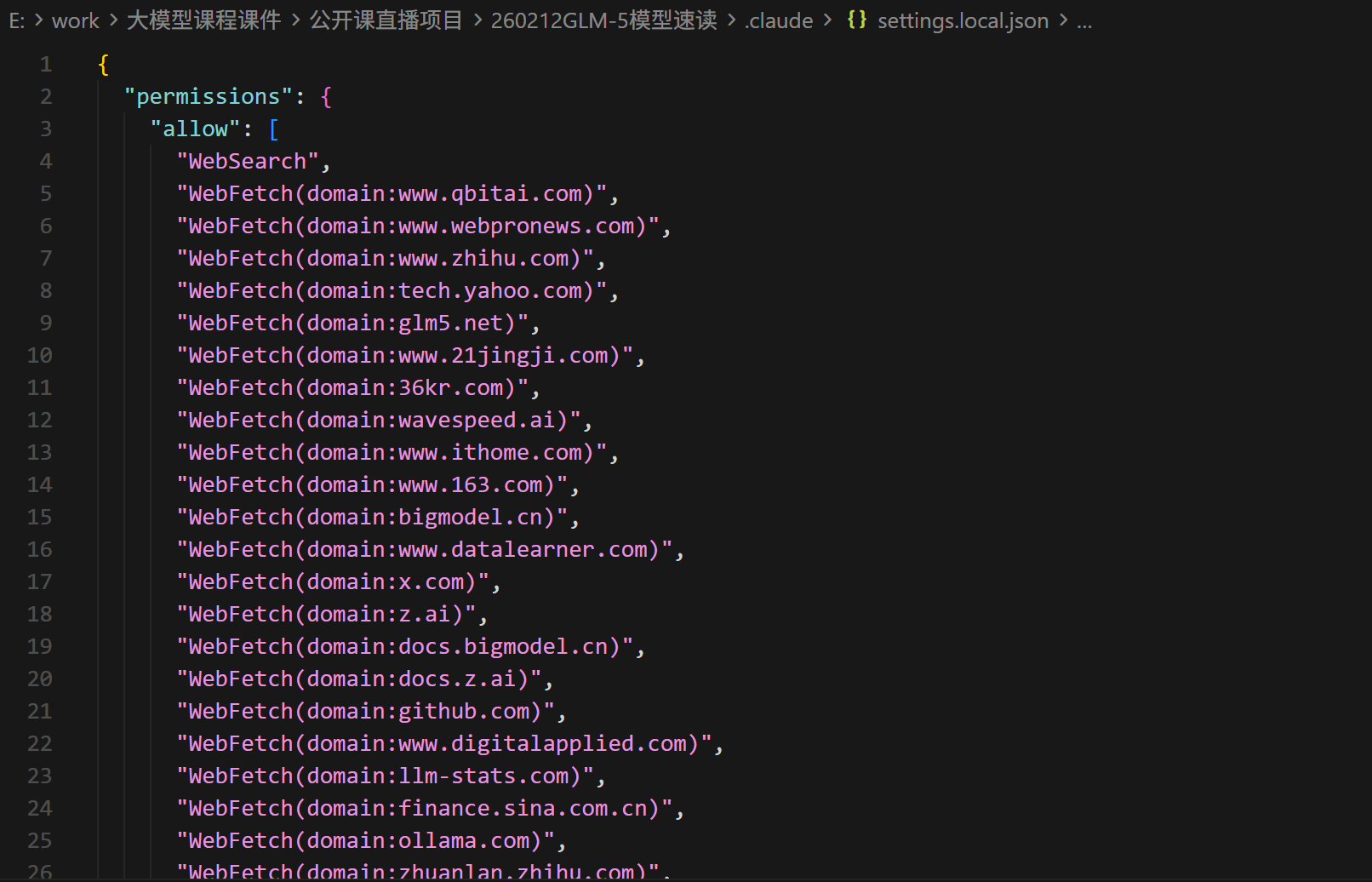Place cursor in the github.com entry
The height and width of the screenshot is (882, 1372).
(366, 712)
